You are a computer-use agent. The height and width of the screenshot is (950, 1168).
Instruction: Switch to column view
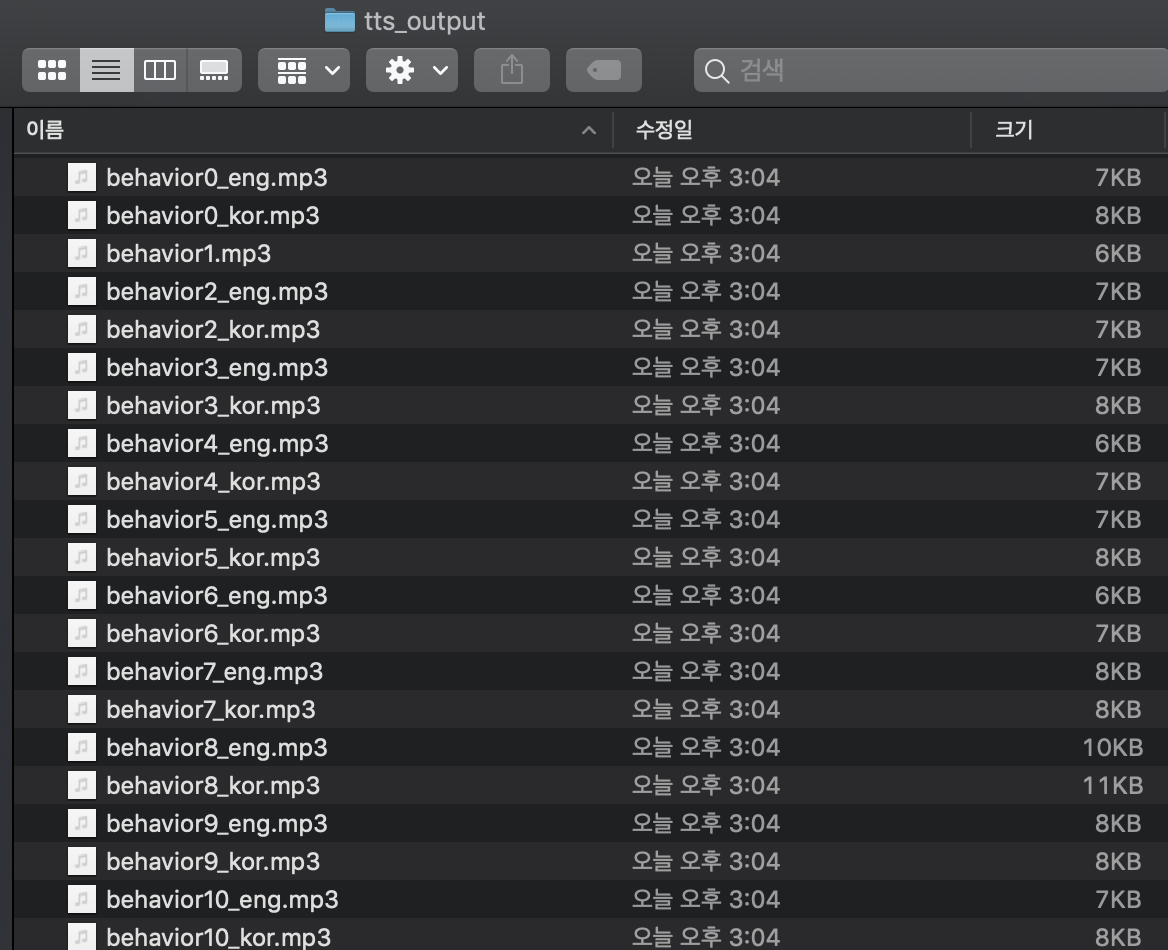tap(160, 70)
